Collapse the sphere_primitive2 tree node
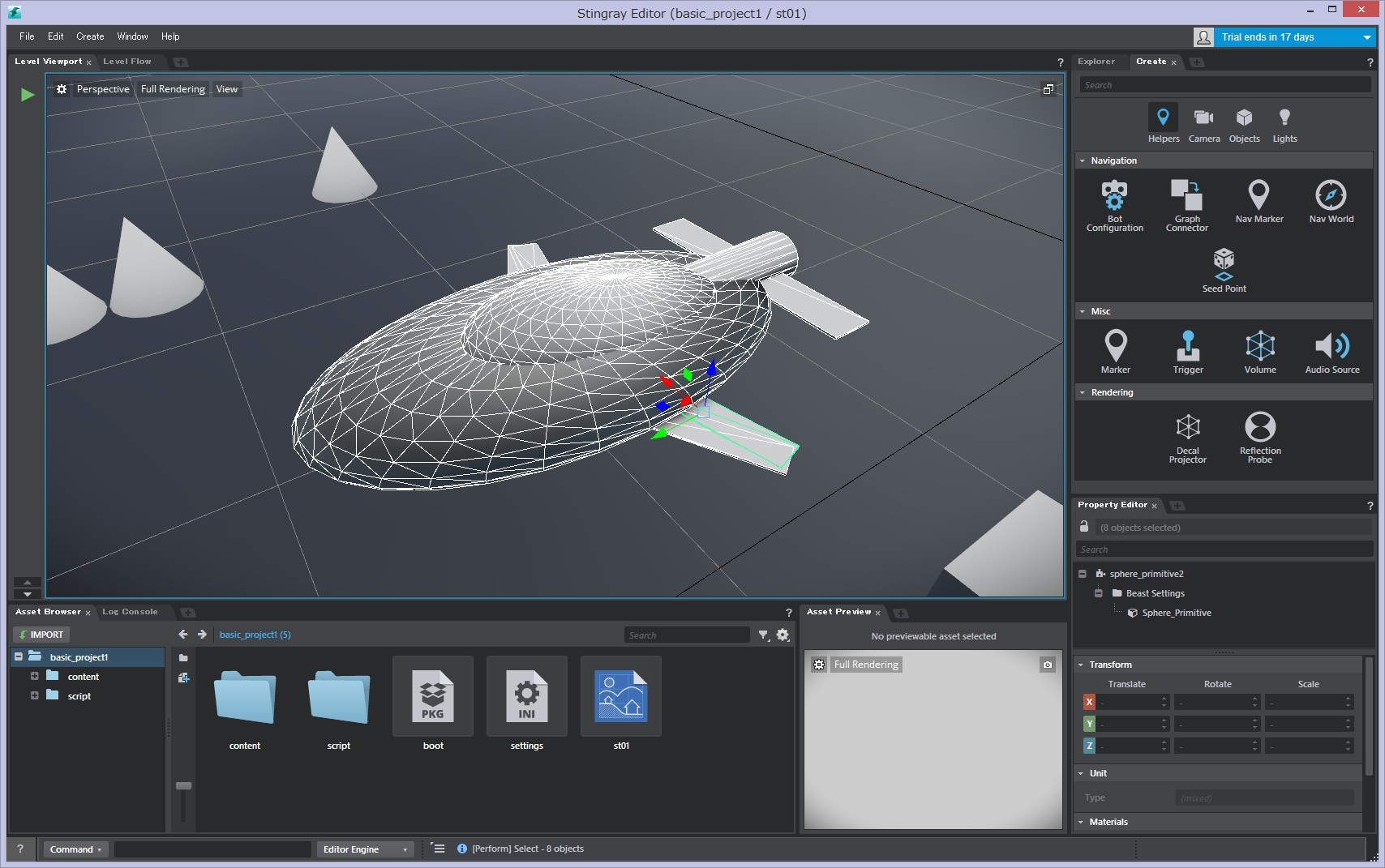 [1083, 574]
